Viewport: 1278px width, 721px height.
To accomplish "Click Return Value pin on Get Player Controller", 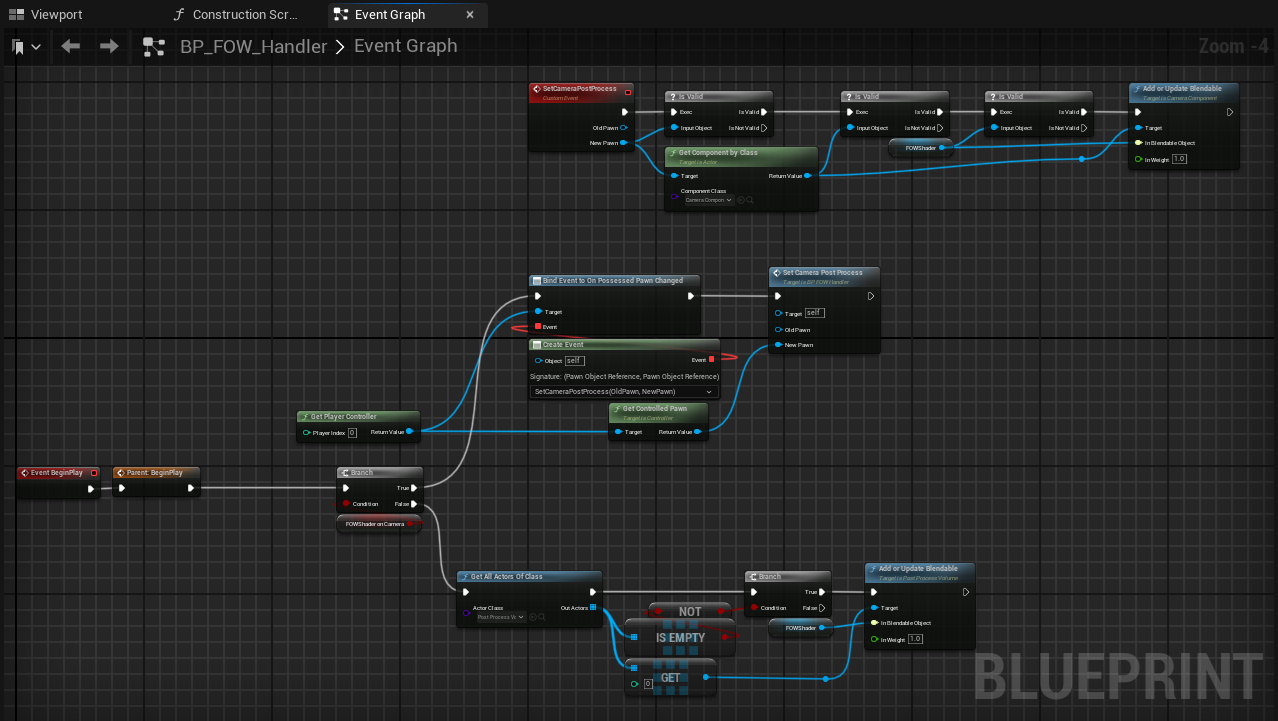I will [x=409, y=432].
